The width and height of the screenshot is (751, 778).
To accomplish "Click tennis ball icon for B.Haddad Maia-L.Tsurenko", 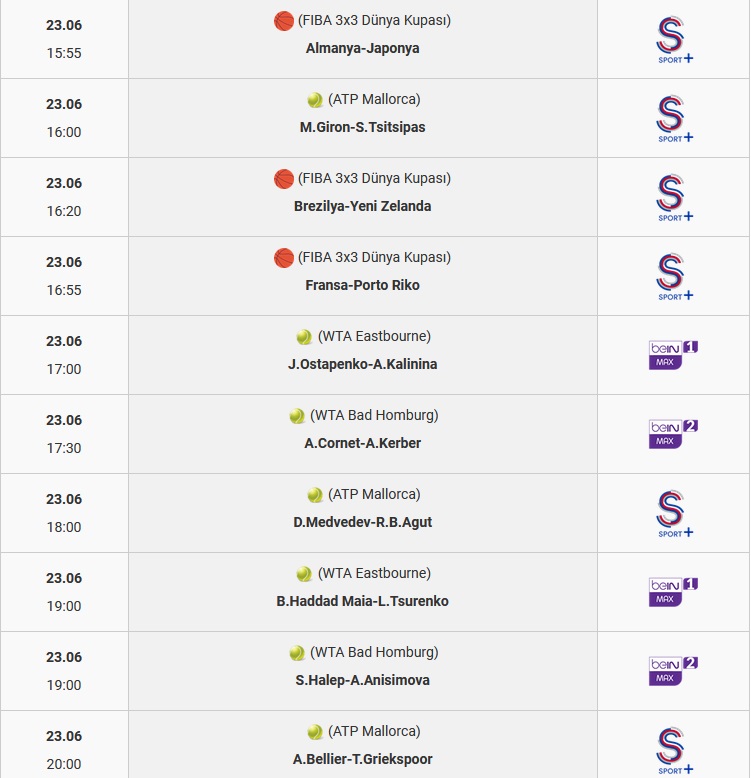I will click(x=304, y=574).
